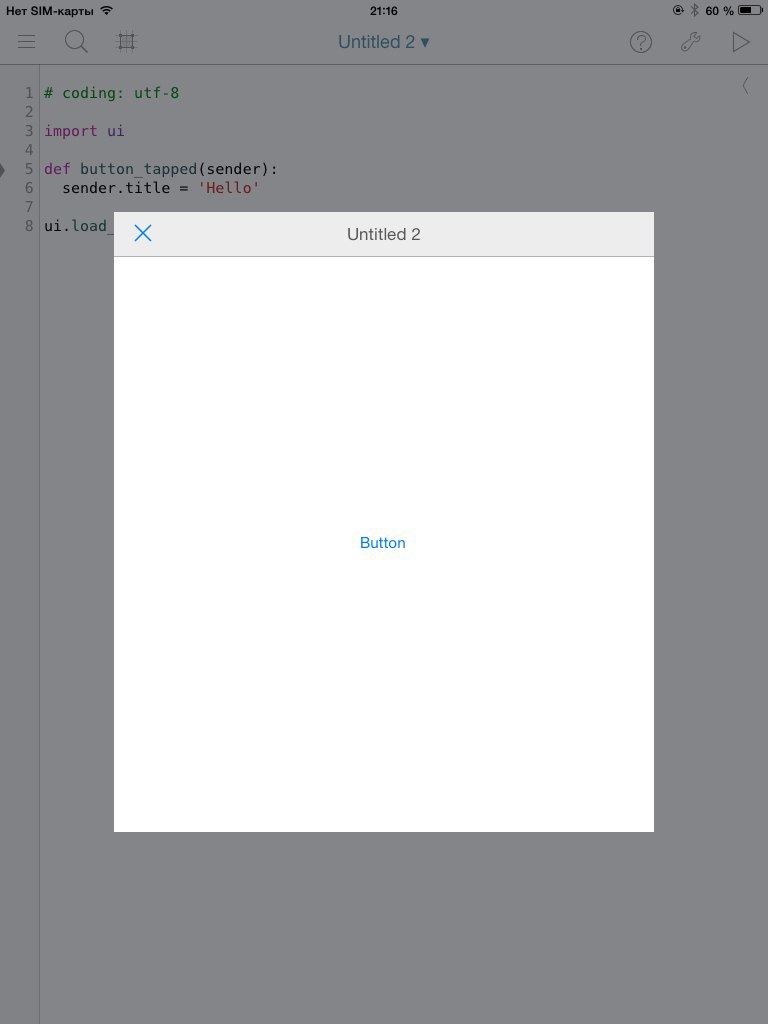
Task: Open the UI editor grid icon
Action: tap(126, 42)
